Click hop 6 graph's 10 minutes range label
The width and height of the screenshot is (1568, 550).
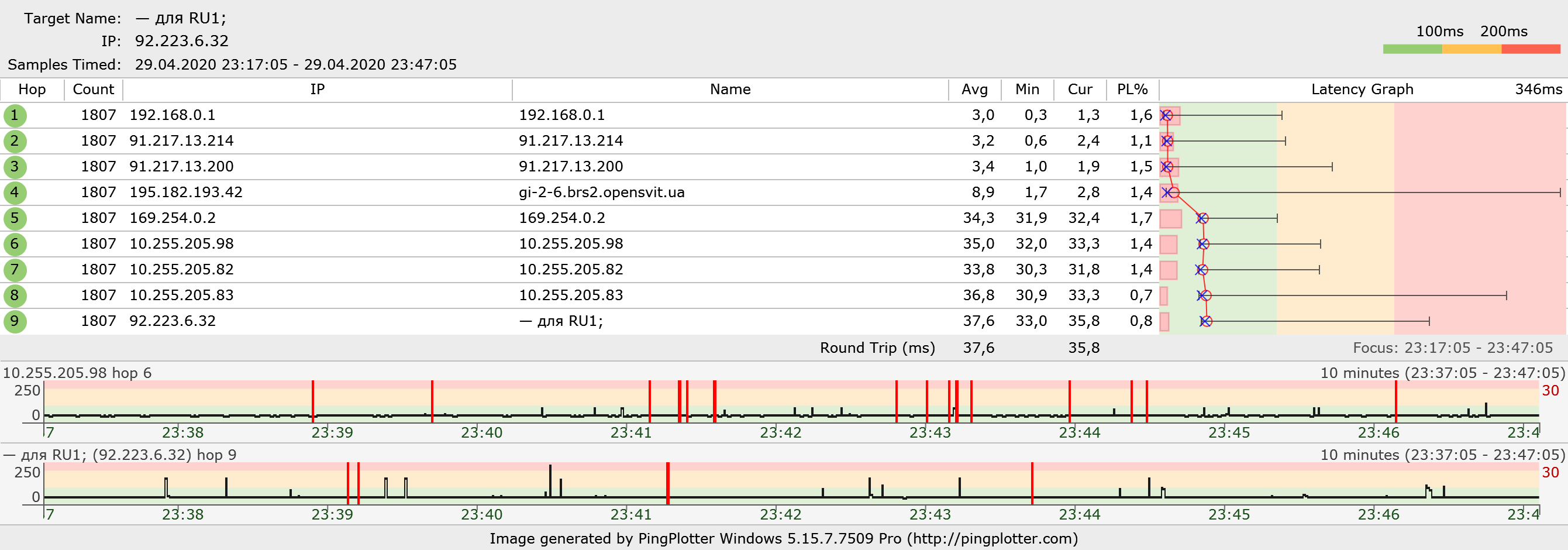tap(1442, 373)
